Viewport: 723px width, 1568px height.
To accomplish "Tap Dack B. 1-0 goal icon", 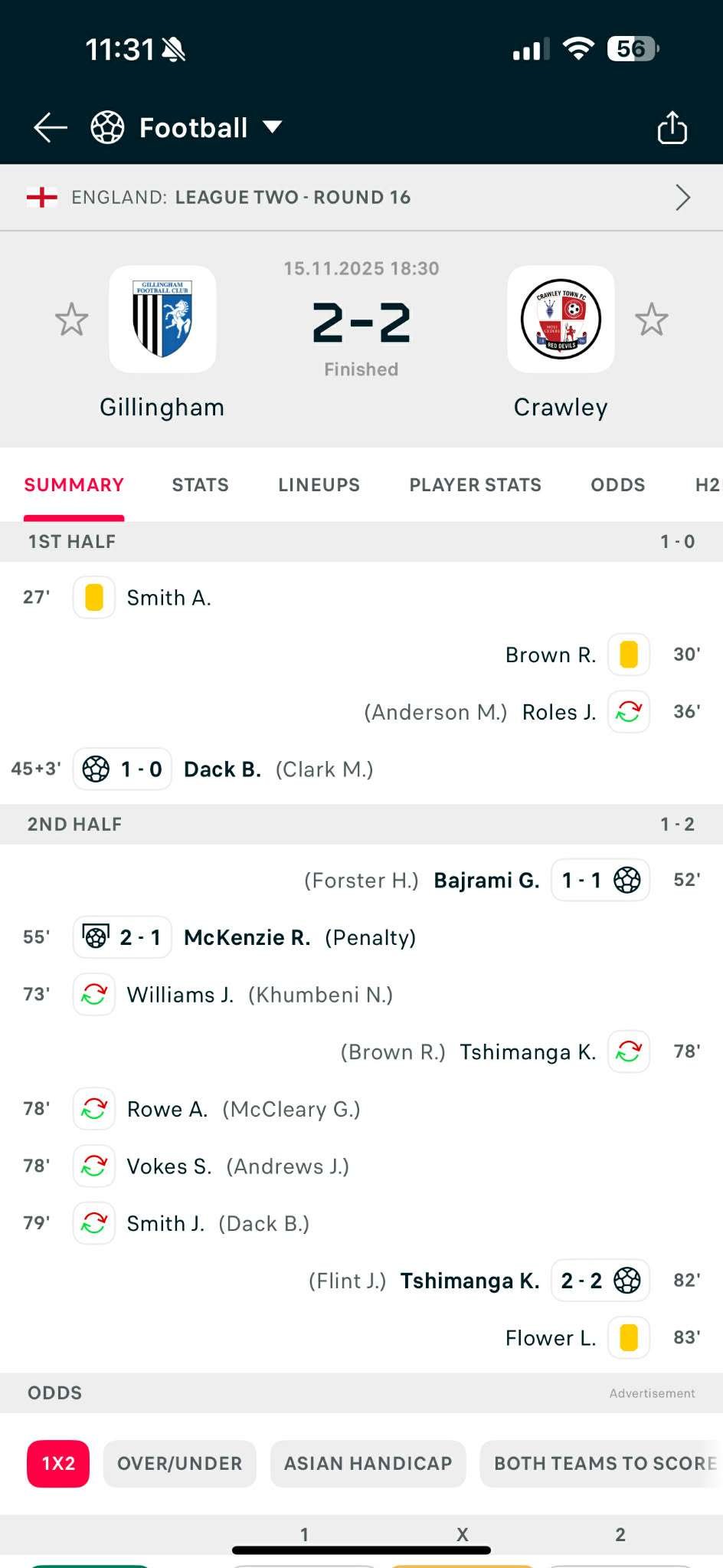I will pos(97,769).
